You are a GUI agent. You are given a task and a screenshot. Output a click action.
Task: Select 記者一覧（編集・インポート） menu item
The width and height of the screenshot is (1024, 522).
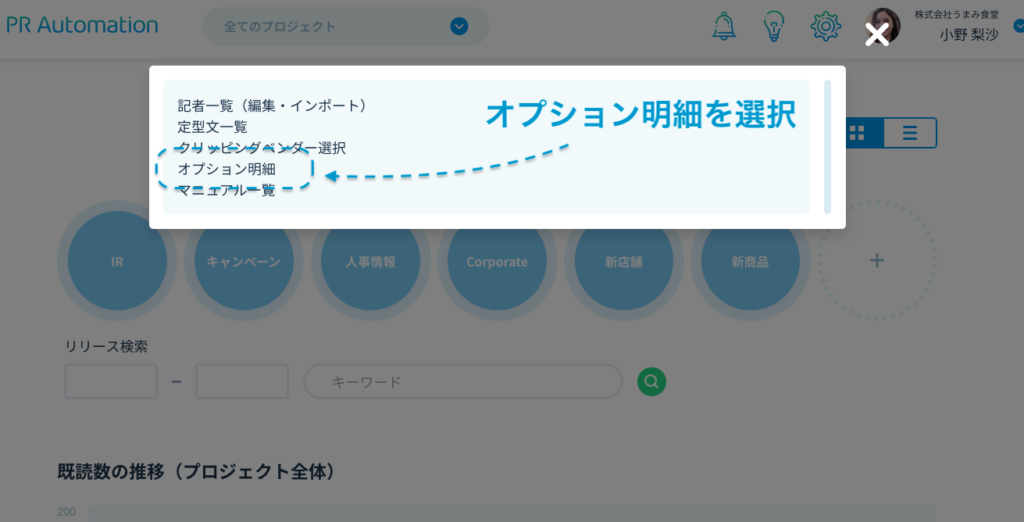272,105
